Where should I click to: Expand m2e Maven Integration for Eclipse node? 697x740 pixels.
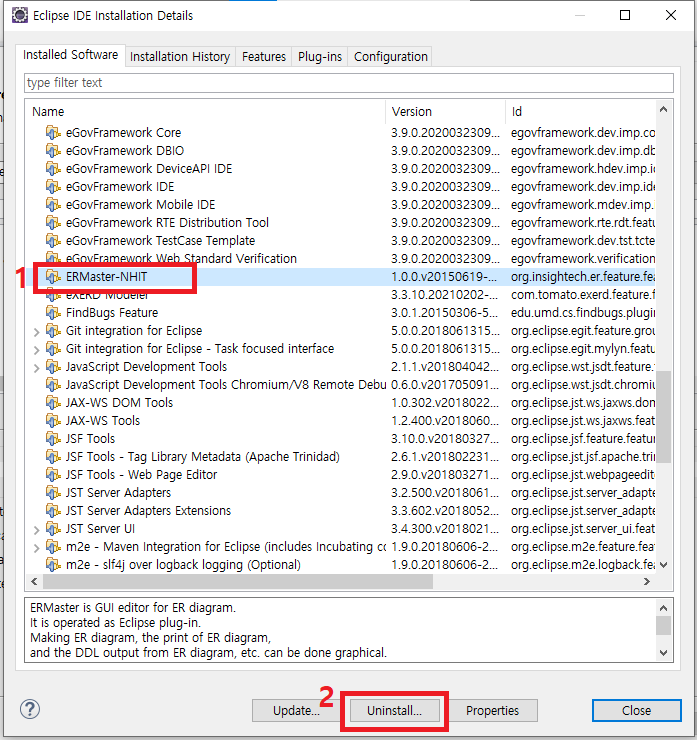point(36,548)
